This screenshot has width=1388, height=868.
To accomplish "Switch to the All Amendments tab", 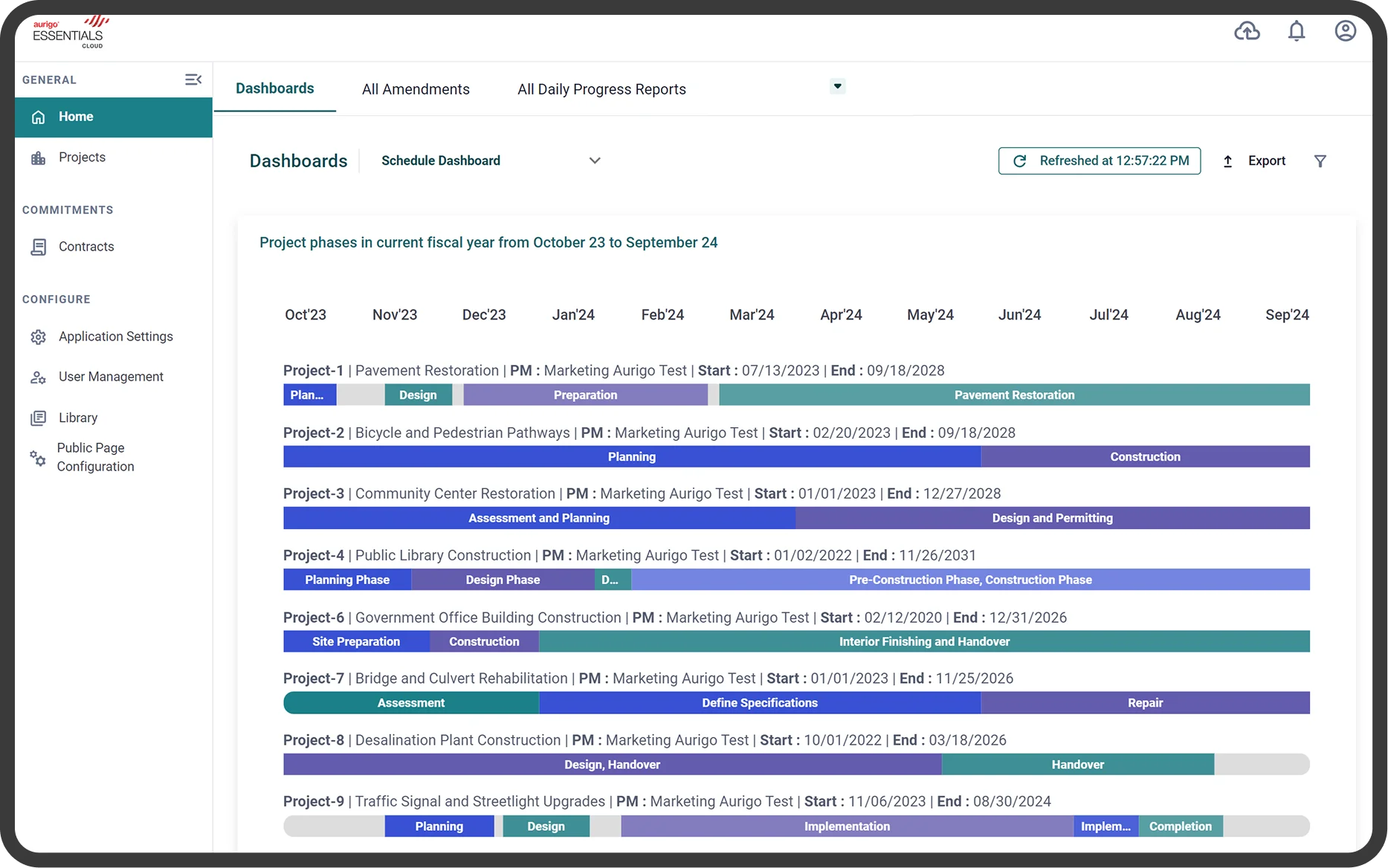I will 416,89.
